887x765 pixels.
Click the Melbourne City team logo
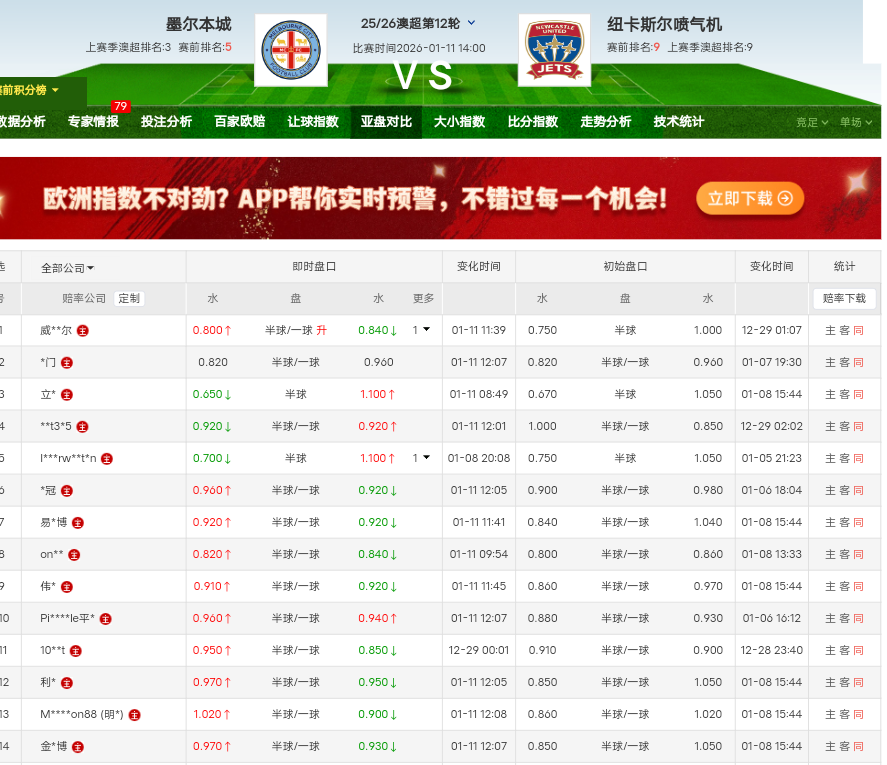coord(291,50)
